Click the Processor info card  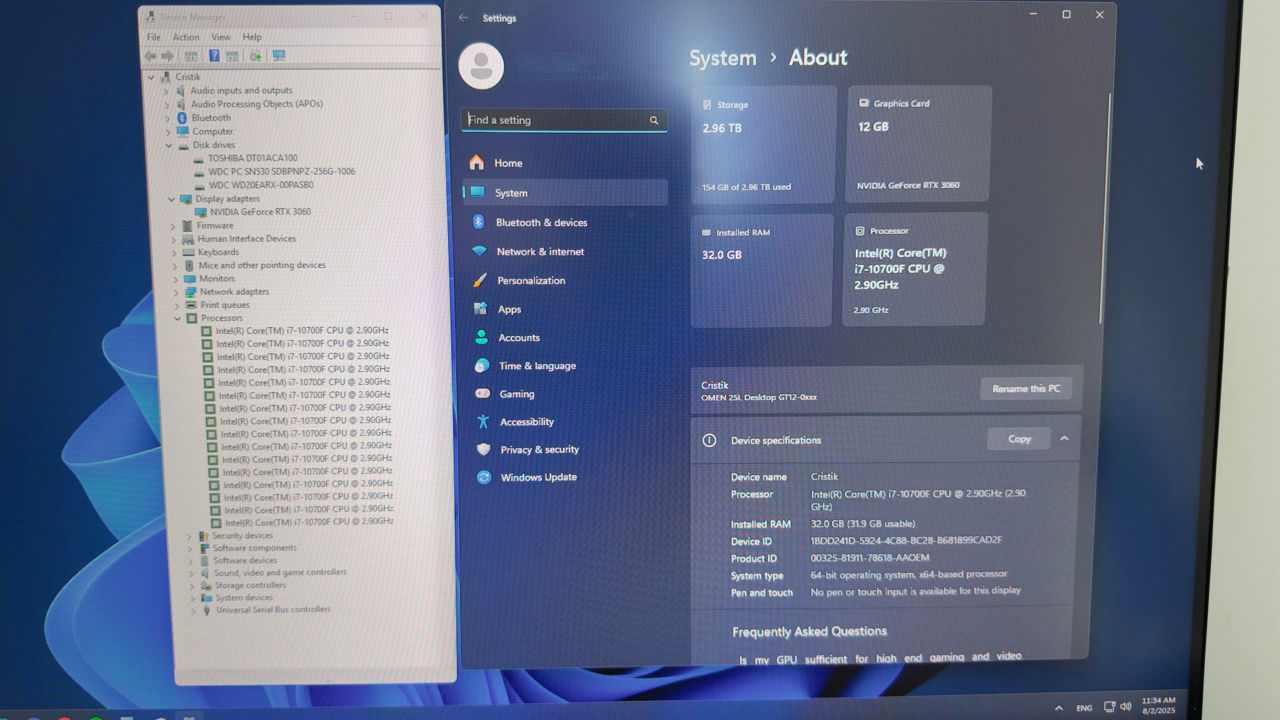tap(916, 269)
